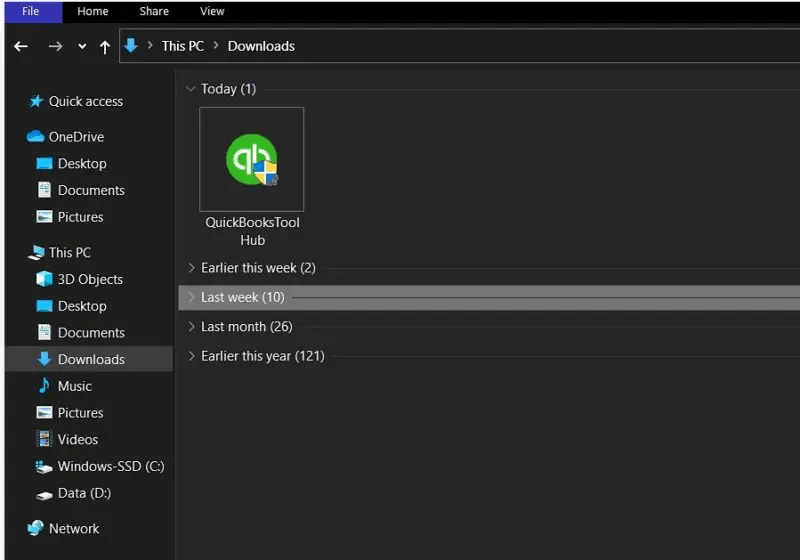Select Windows-SSD (C:) drive in sidebar
The width and height of the screenshot is (800, 560).
[110, 466]
